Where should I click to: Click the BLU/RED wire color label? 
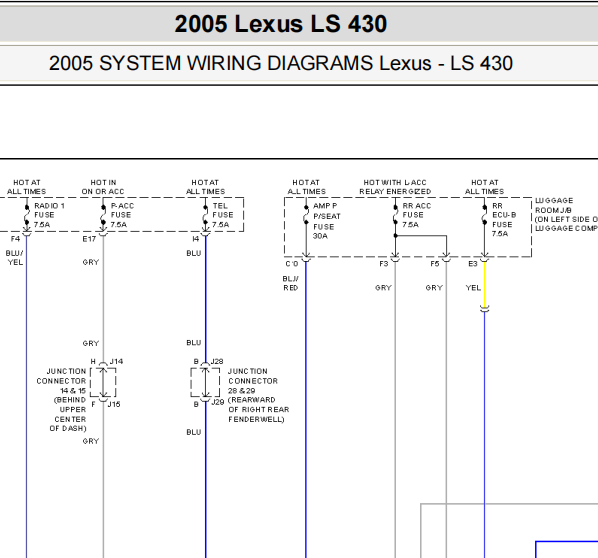[x=291, y=283]
